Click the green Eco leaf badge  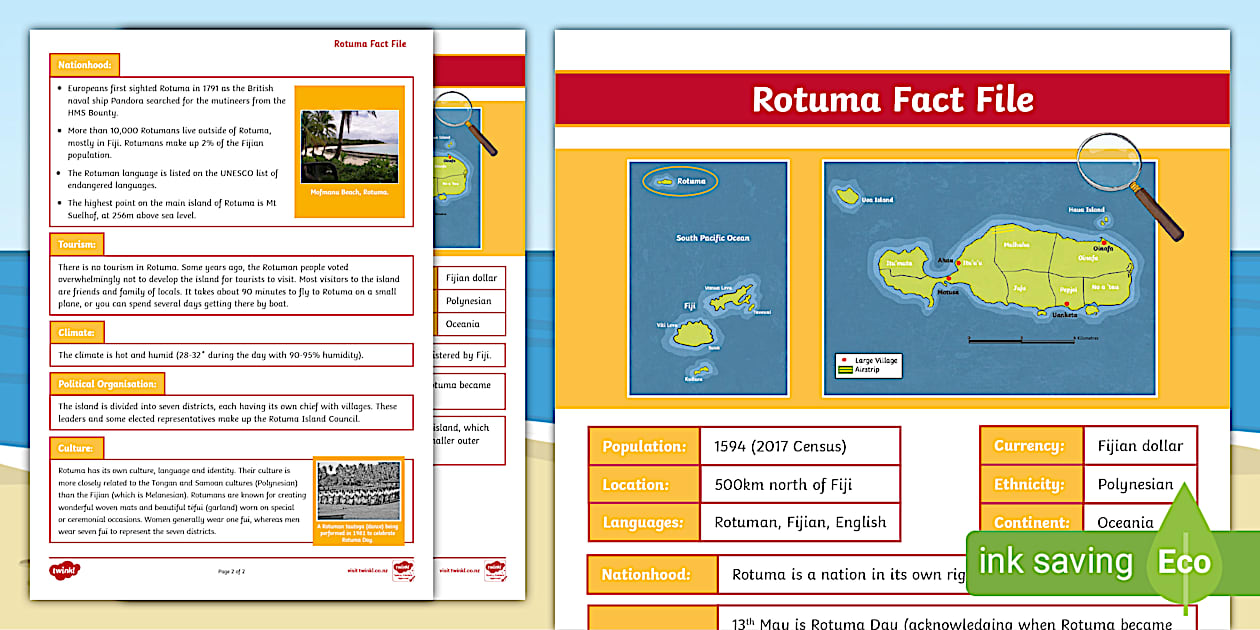pyautogui.click(x=1184, y=561)
